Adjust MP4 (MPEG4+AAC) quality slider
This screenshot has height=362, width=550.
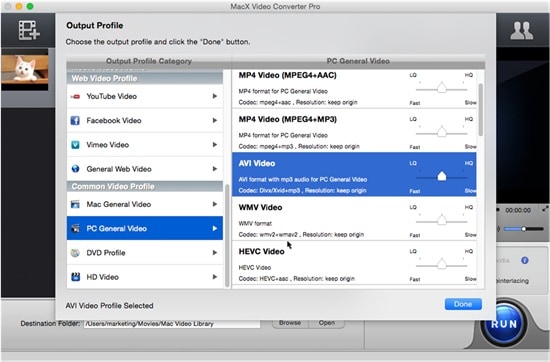click(442, 88)
